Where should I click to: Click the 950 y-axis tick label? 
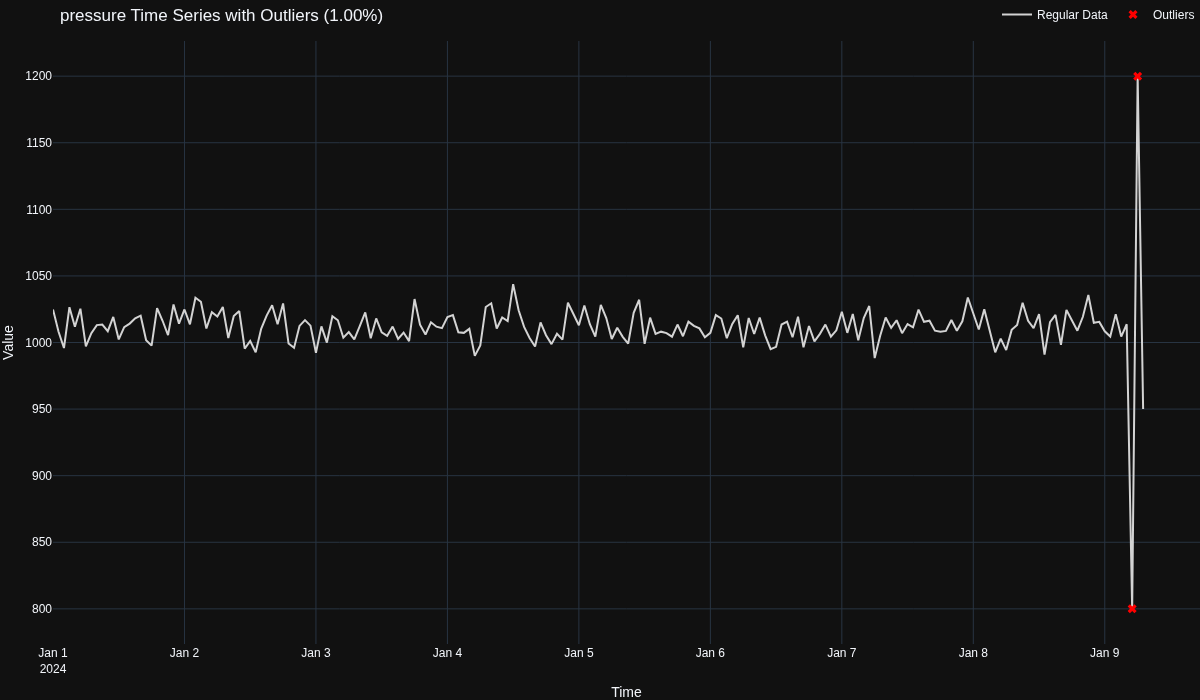click(42, 409)
